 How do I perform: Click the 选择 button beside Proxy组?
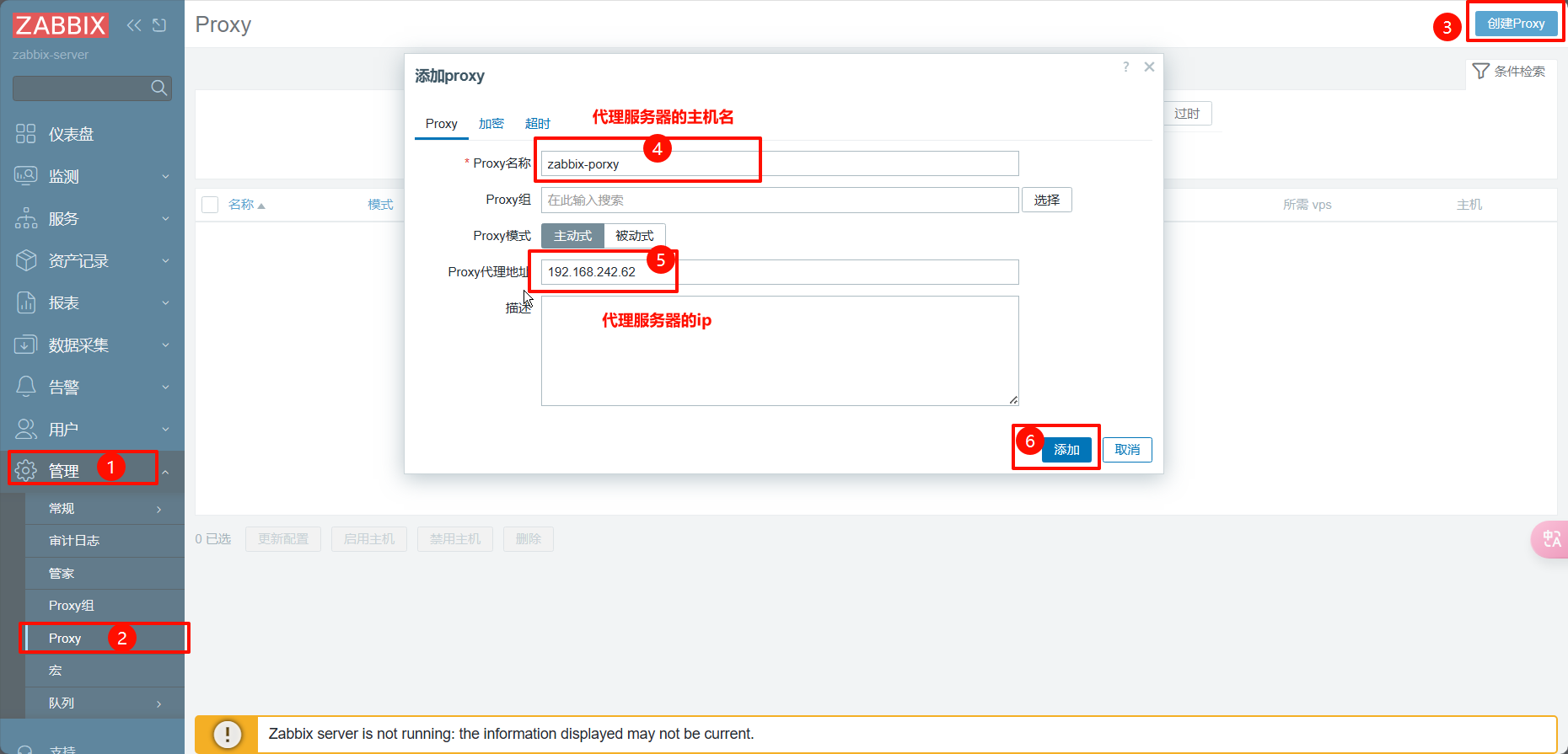coord(1047,200)
